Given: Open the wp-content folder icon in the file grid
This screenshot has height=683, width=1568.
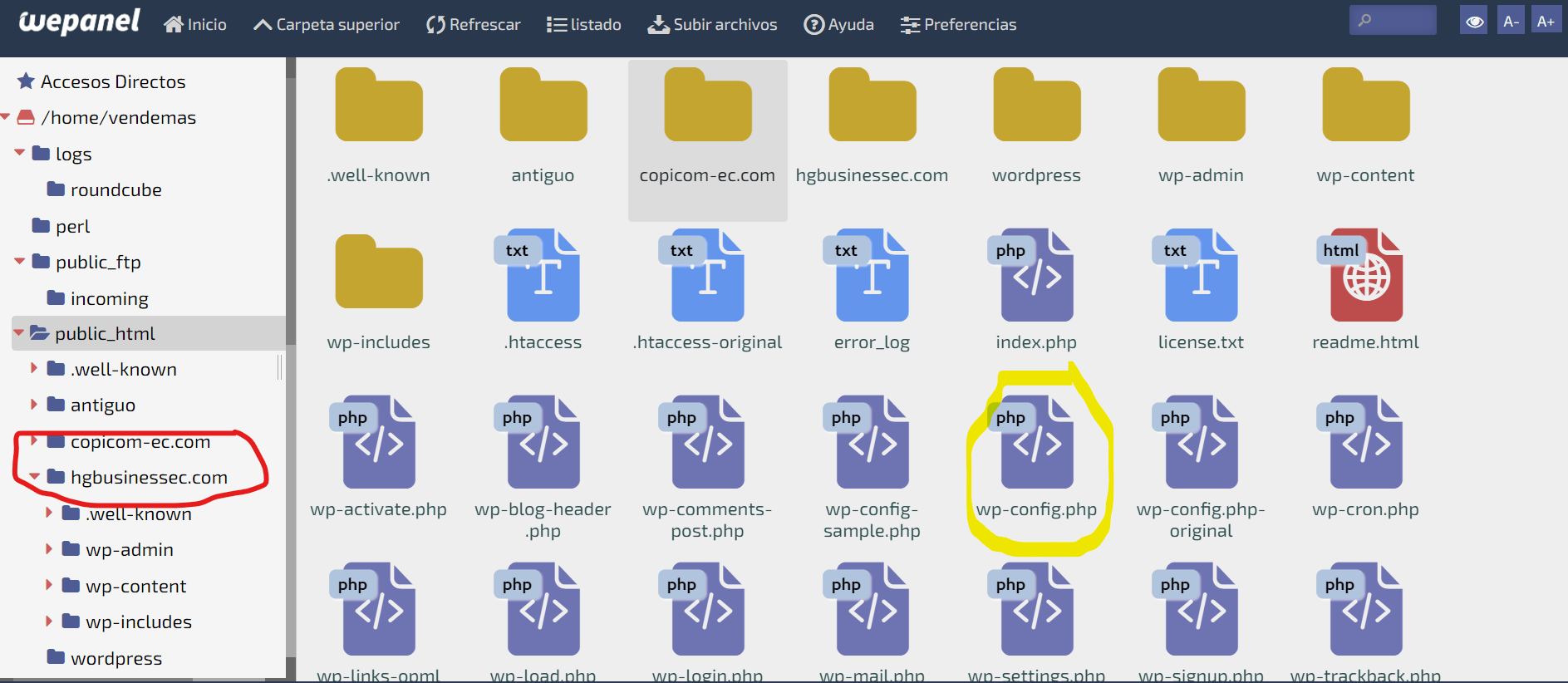Looking at the screenshot, I should click(x=1365, y=105).
